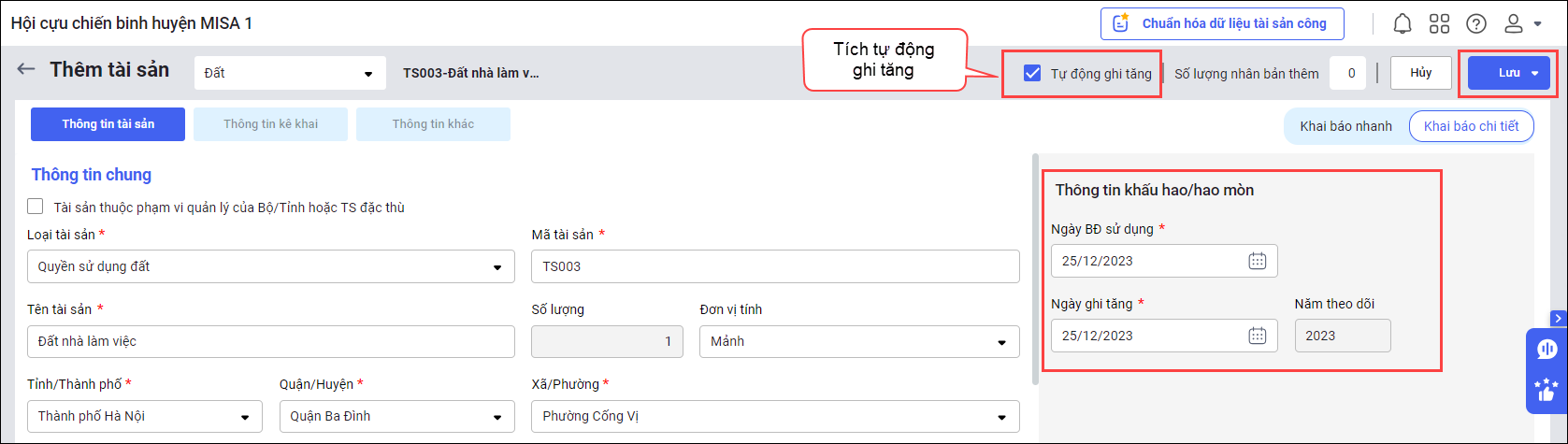Open the notification bell
This screenshot has width=1568, height=444.
(1402, 23)
